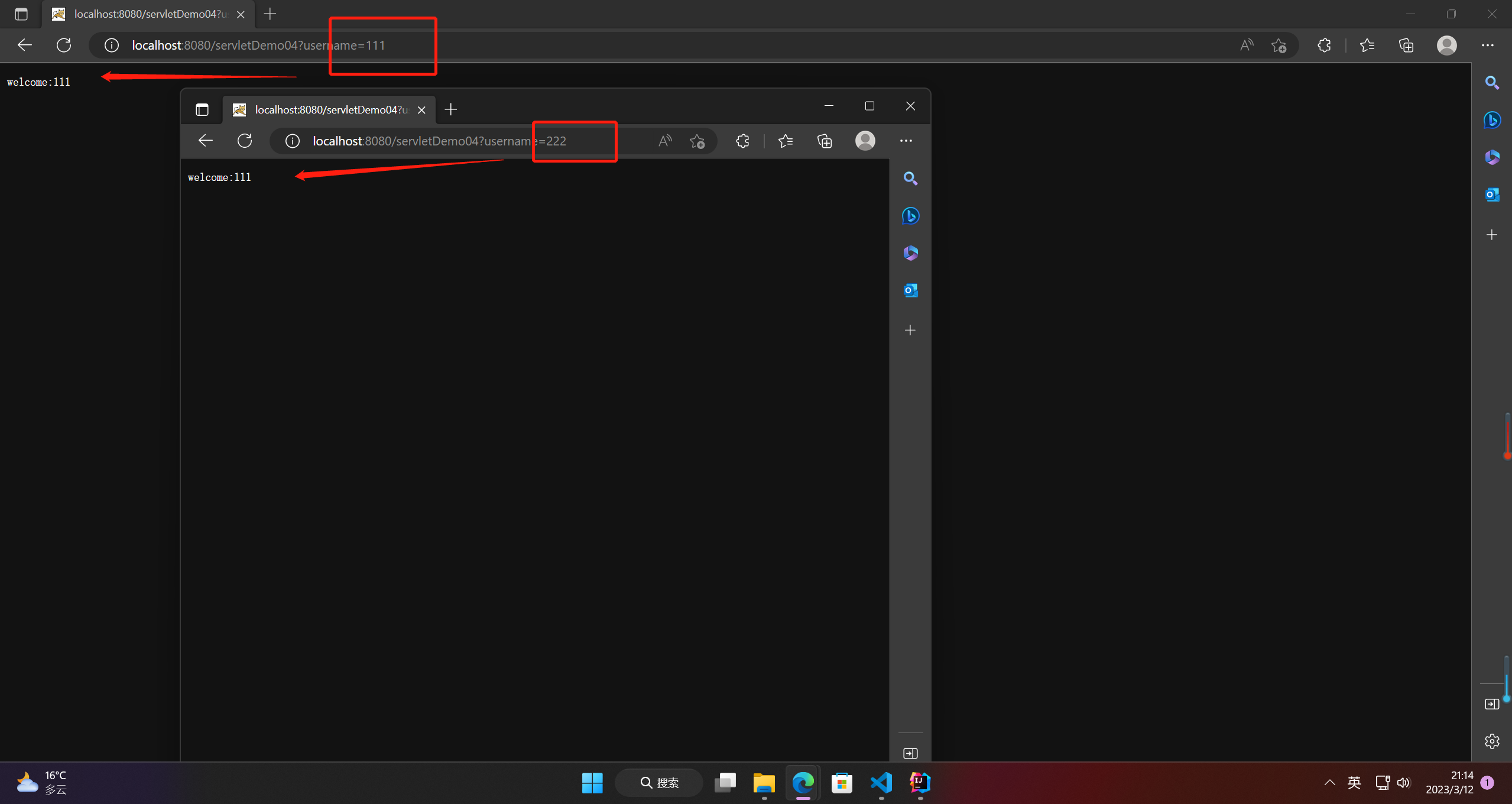The image size is (1512, 804).
Task: Hide sidebar in background window
Action: [x=1492, y=703]
